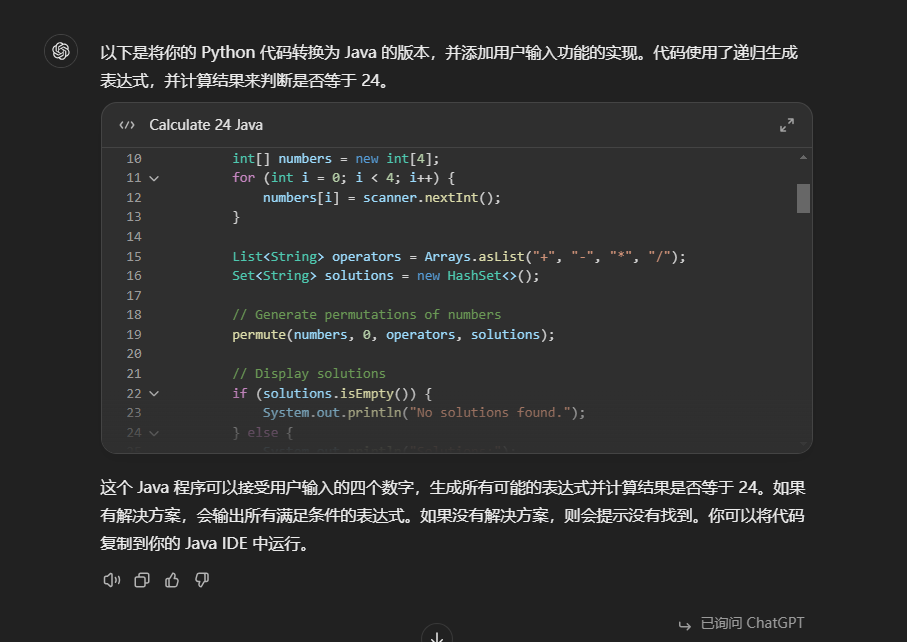Click the ChatGPT logo avatar
Screen dimensions: 907x642
tap(61, 51)
